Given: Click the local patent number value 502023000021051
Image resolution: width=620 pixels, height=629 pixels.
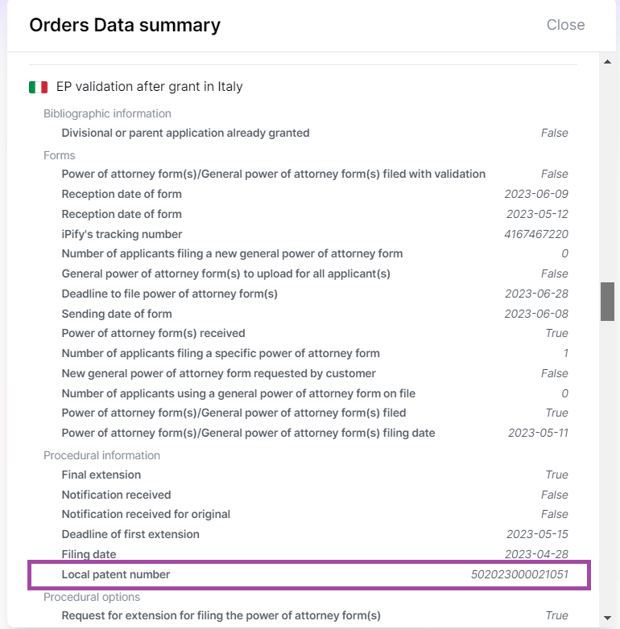Looking at the screenshot, I should 519,575.
